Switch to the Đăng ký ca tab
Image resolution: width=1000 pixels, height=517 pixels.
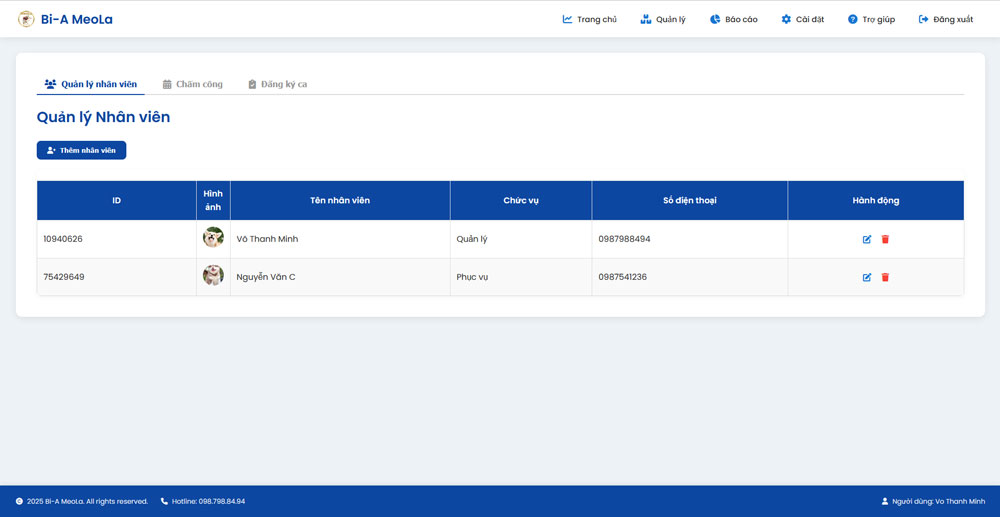pos(277,84)
